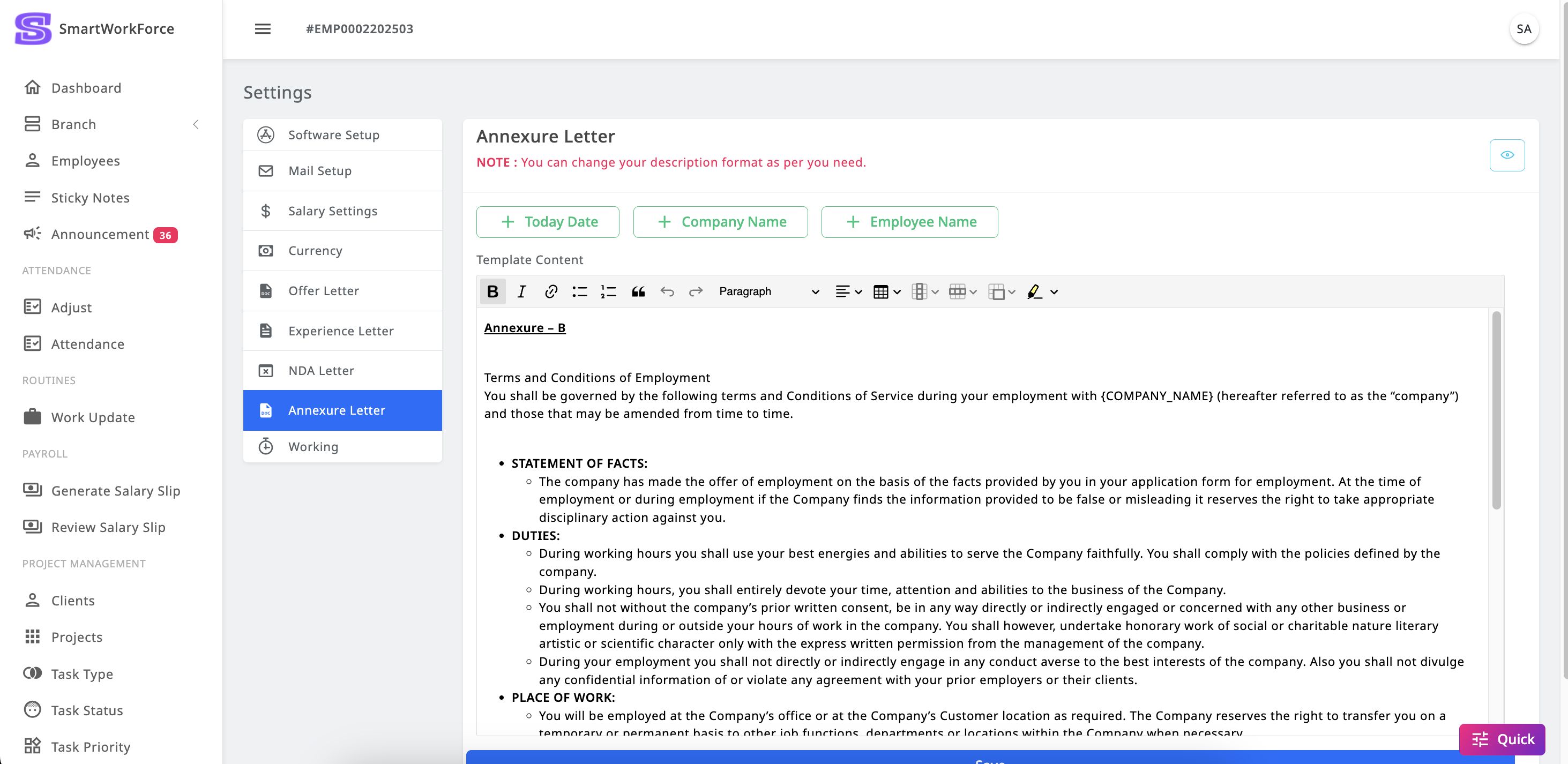Expand the Branch sidebar menu
Screen dimensions: 1568x764
tap(111, 124)
